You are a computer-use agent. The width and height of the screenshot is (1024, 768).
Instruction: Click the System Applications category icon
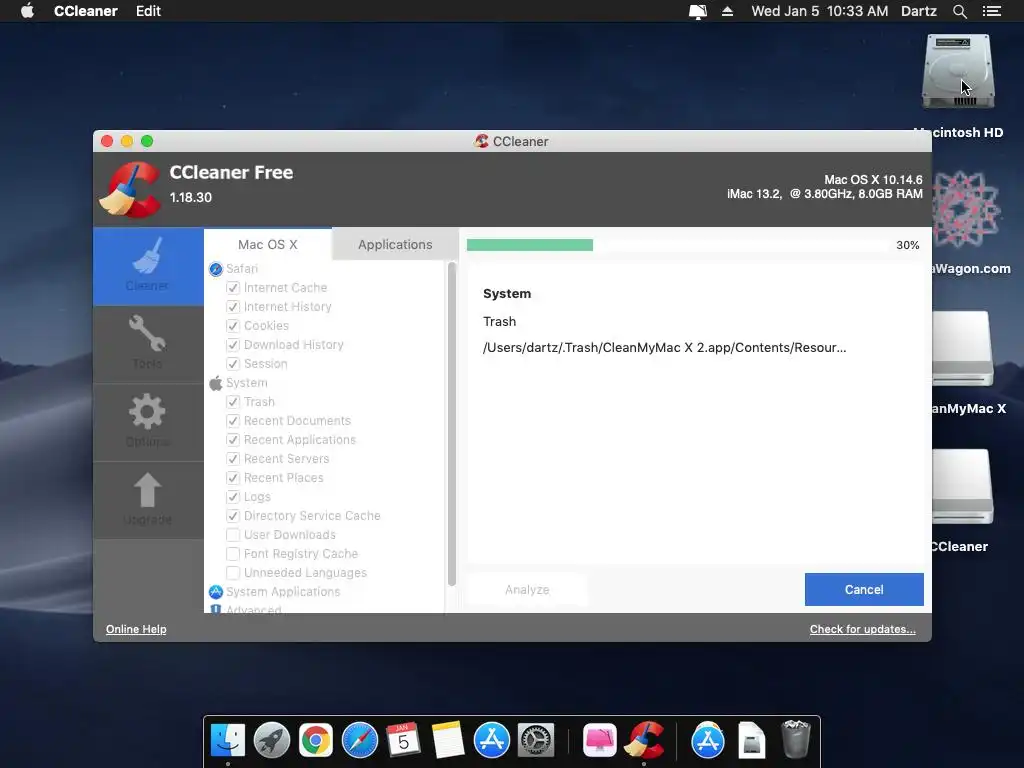point(216,592)
